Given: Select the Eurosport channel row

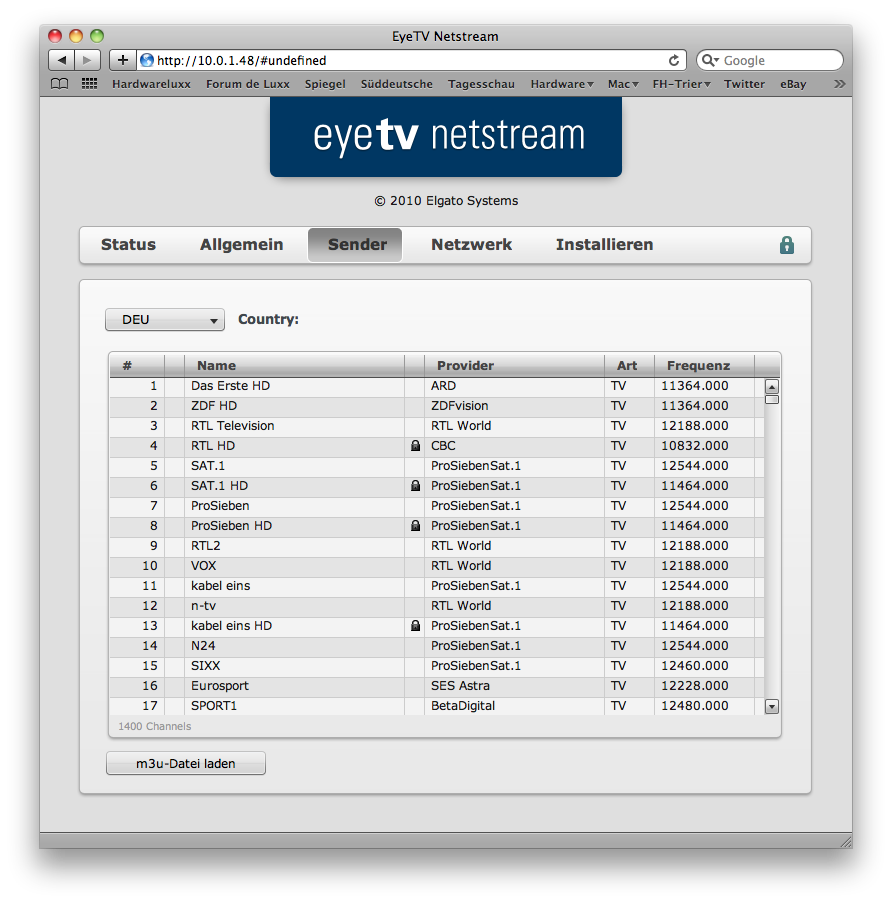Looking at the screenshot, I should point(436,686).
